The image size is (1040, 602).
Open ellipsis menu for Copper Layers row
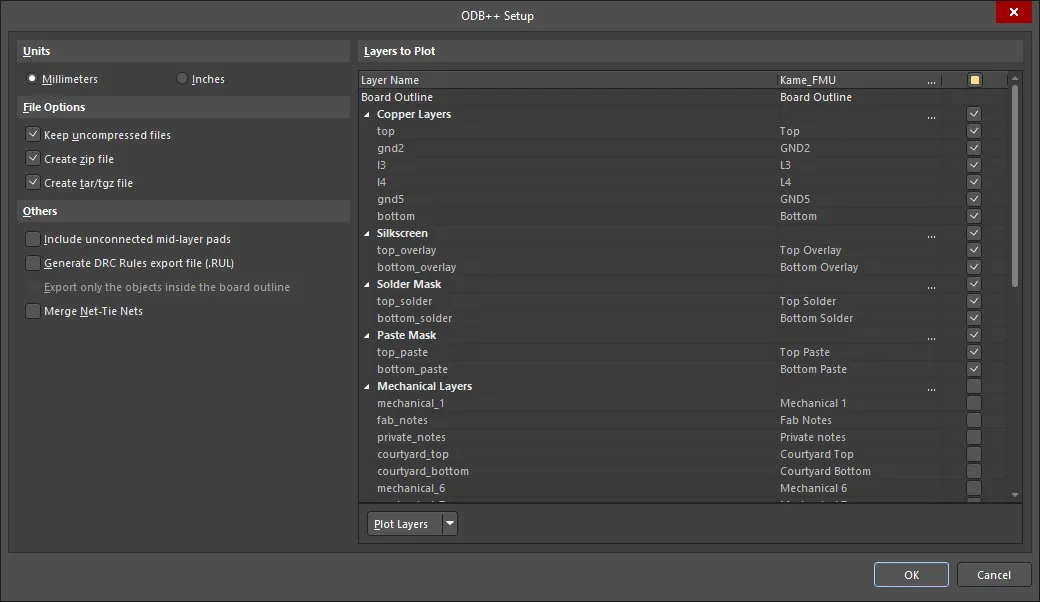[x=931, y=117]
